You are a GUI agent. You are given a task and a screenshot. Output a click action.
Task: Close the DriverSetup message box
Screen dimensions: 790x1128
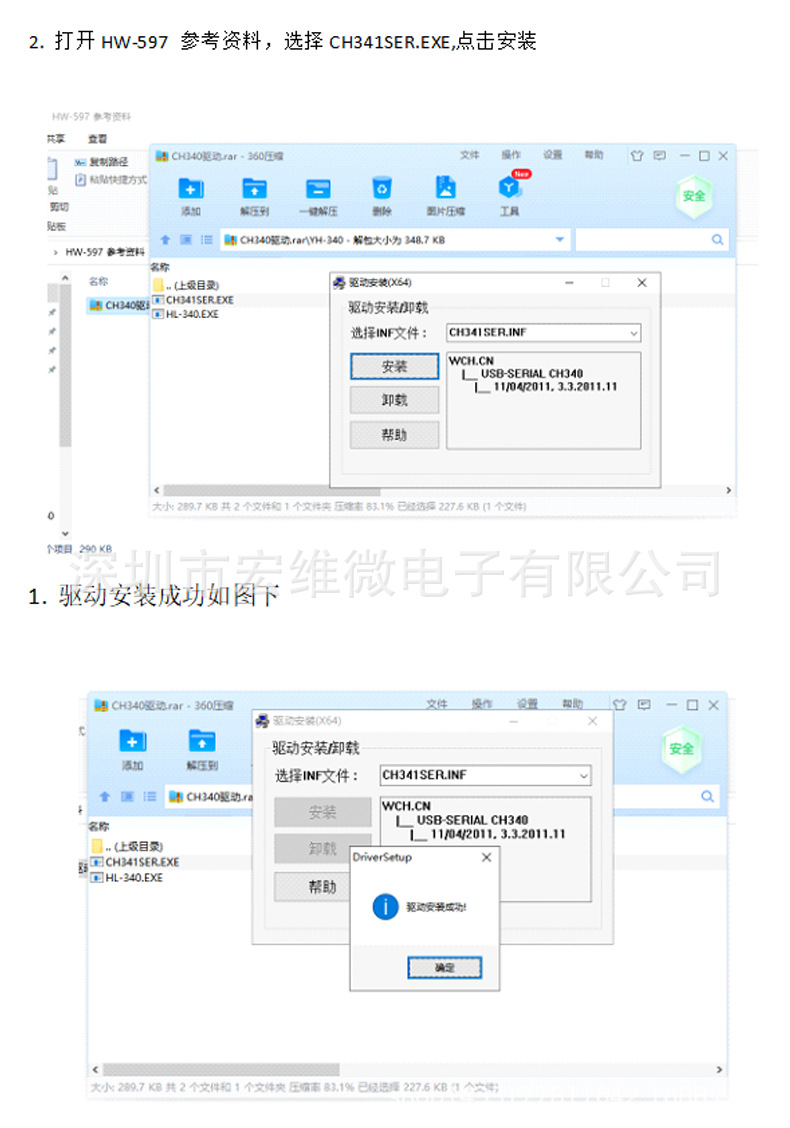(x=487, y=858)
